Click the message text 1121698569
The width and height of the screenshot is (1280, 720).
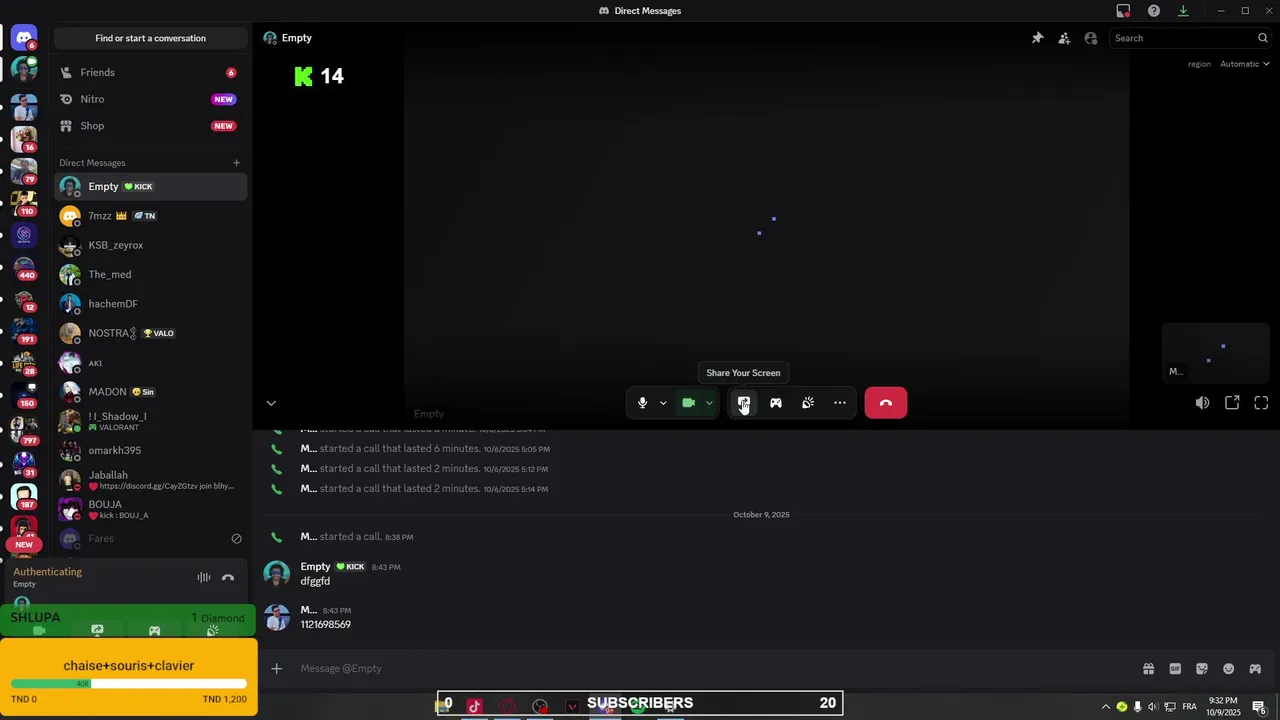[325, 624]
